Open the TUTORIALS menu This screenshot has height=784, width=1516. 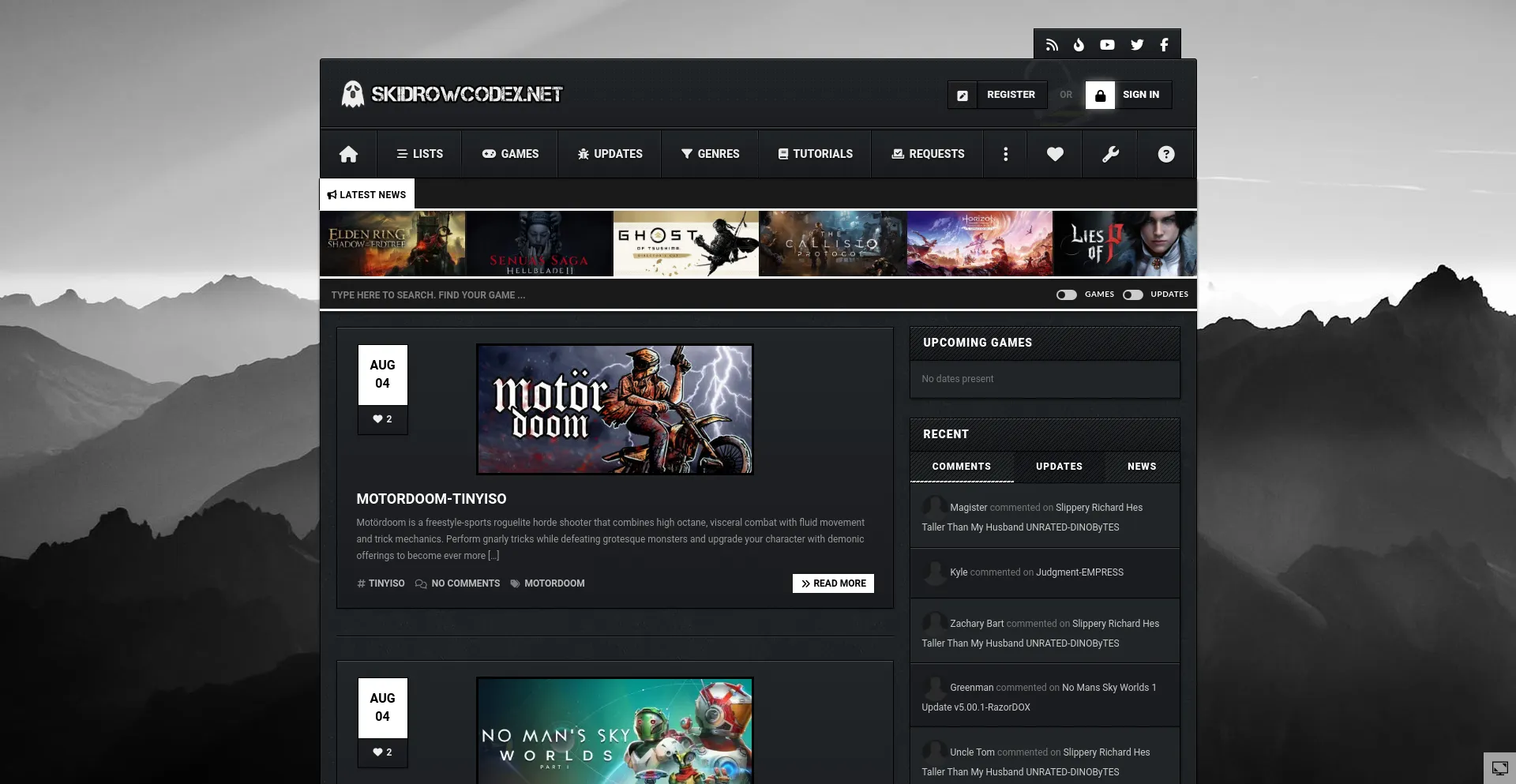[815, 154]
